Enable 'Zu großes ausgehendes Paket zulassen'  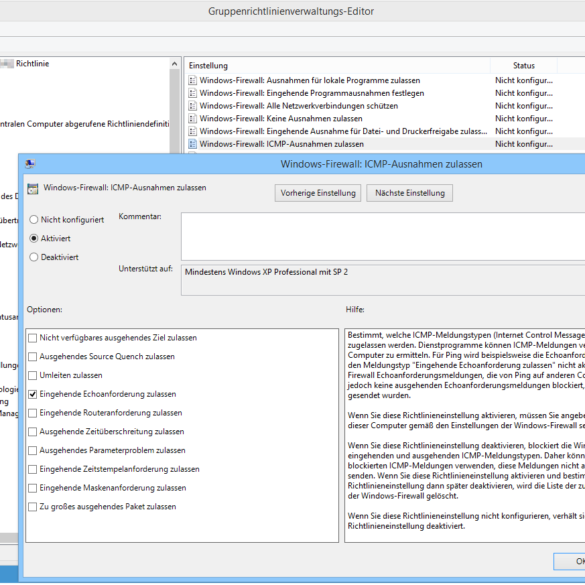pos(33,507)
